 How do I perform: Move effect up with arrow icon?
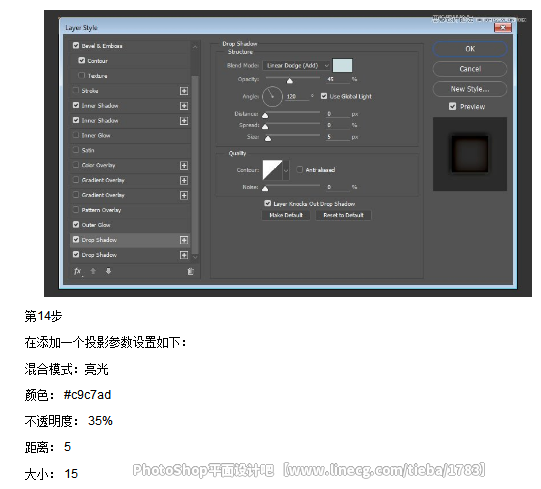click(93, 271)
